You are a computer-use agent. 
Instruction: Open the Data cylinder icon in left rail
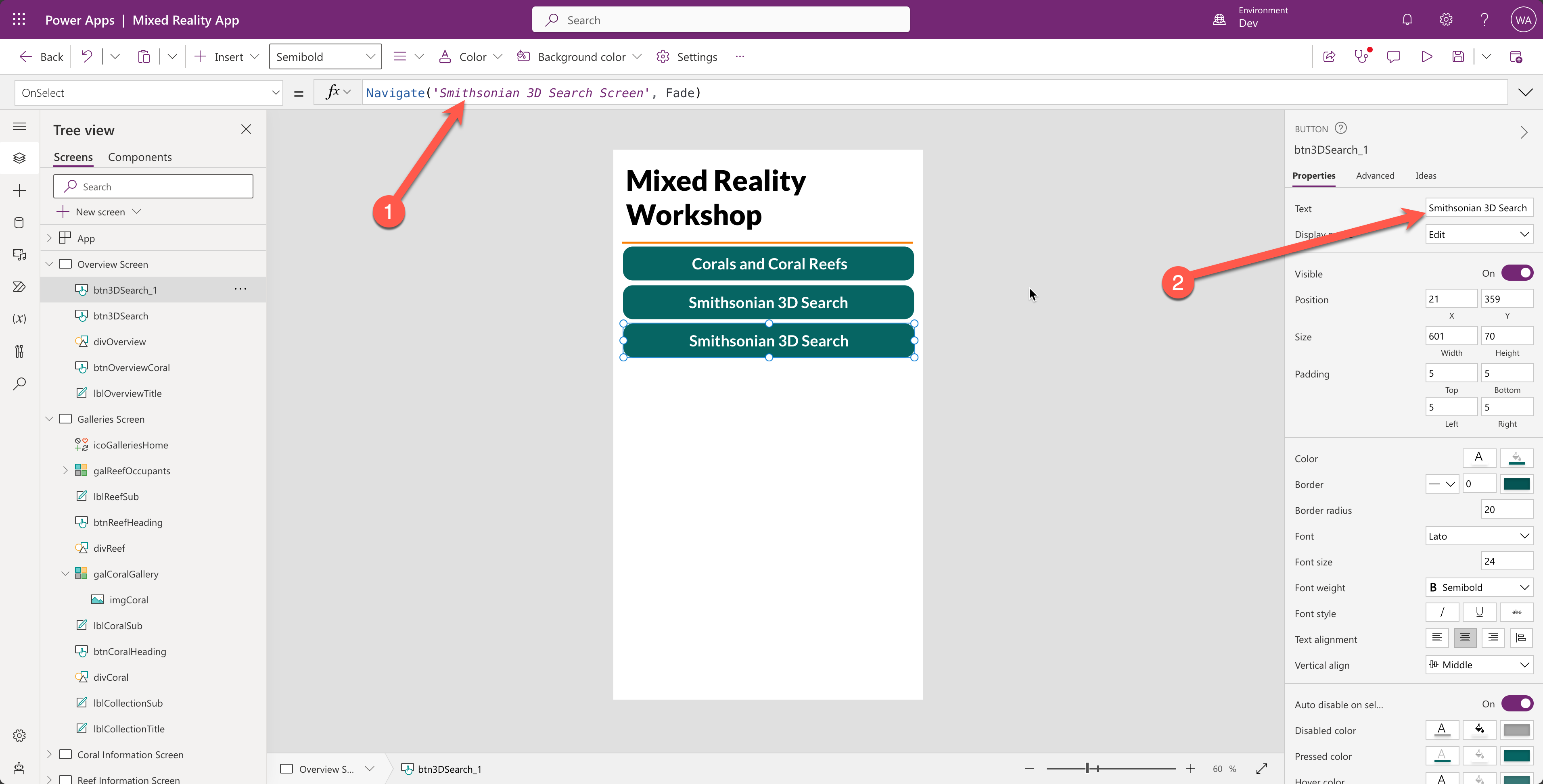click(x=19, y=223)
